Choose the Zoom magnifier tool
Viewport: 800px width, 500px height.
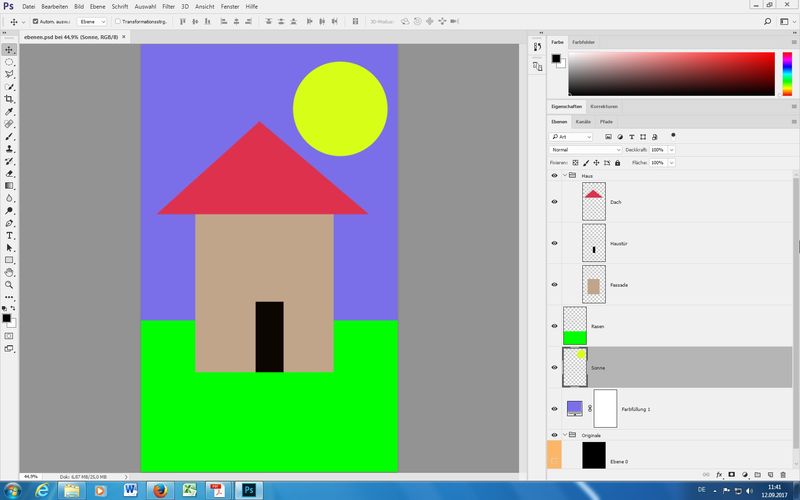tap(9, 284)
